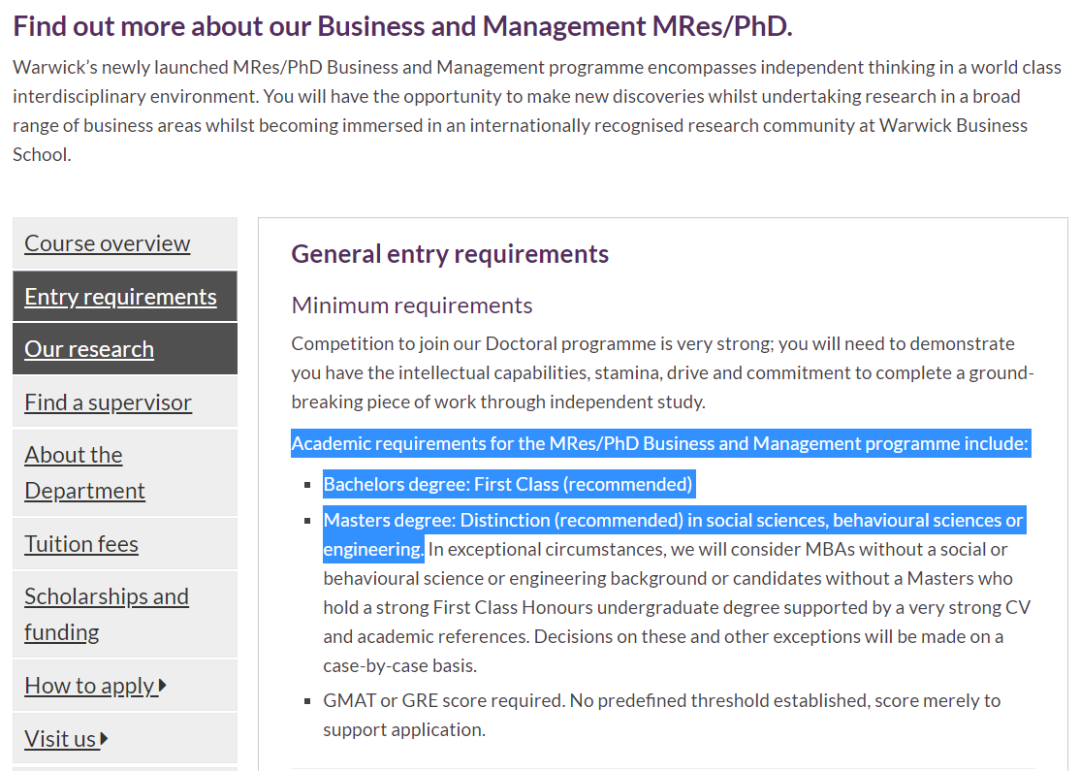The width and height of the screenshot is (1080, 771).
Task: View the Tuition fees section
Action: click(x=81, y=544)
